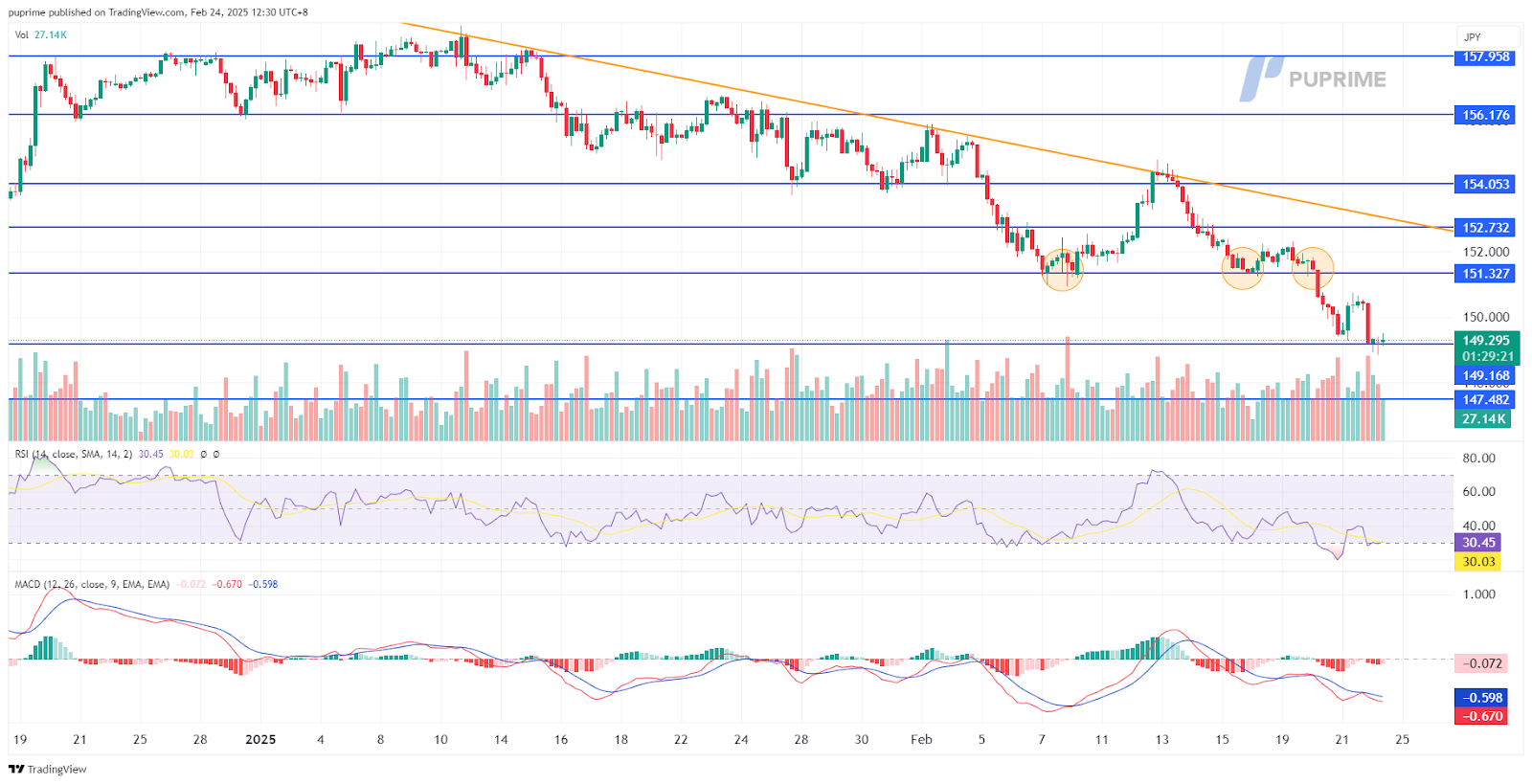Click the date 10 on the time axis
Viewport: 1532px width, 784px height.
(440, 739)
